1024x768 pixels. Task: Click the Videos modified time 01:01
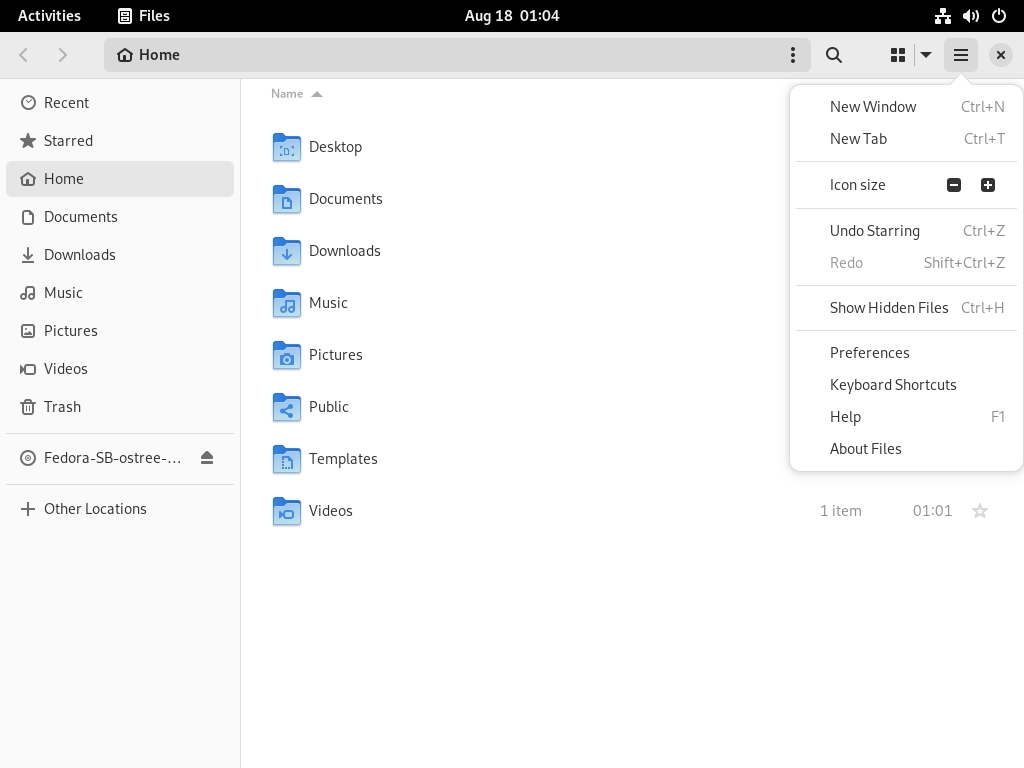point(932,511)
